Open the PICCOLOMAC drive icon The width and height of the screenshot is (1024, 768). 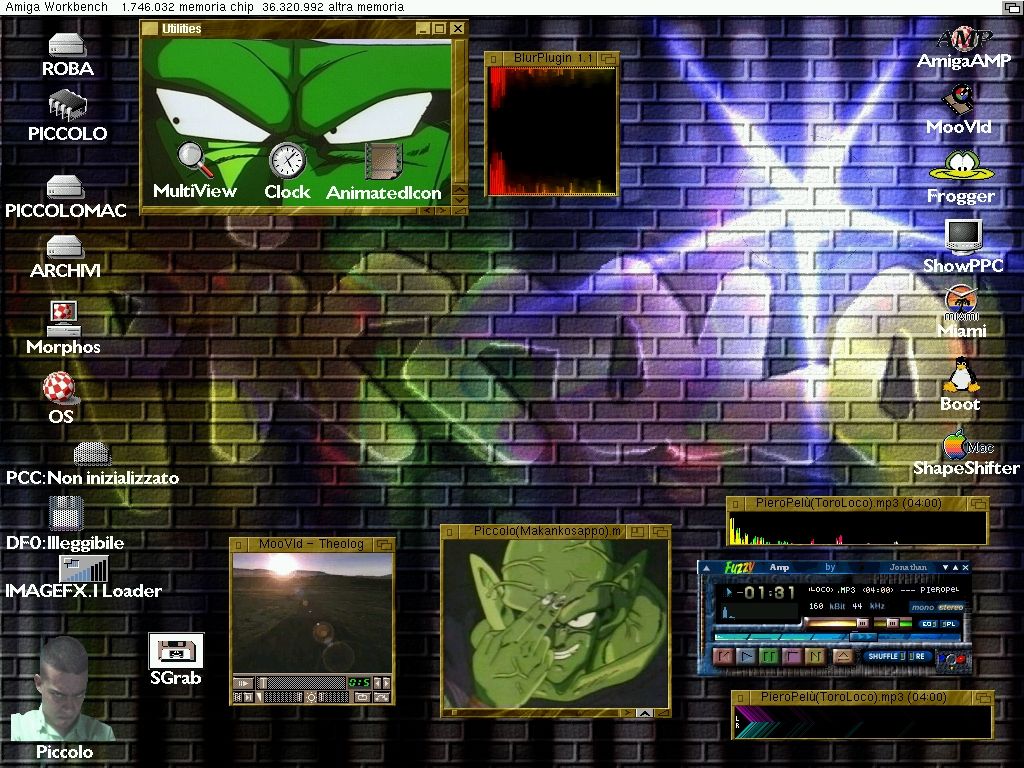[x=65, y=197]
